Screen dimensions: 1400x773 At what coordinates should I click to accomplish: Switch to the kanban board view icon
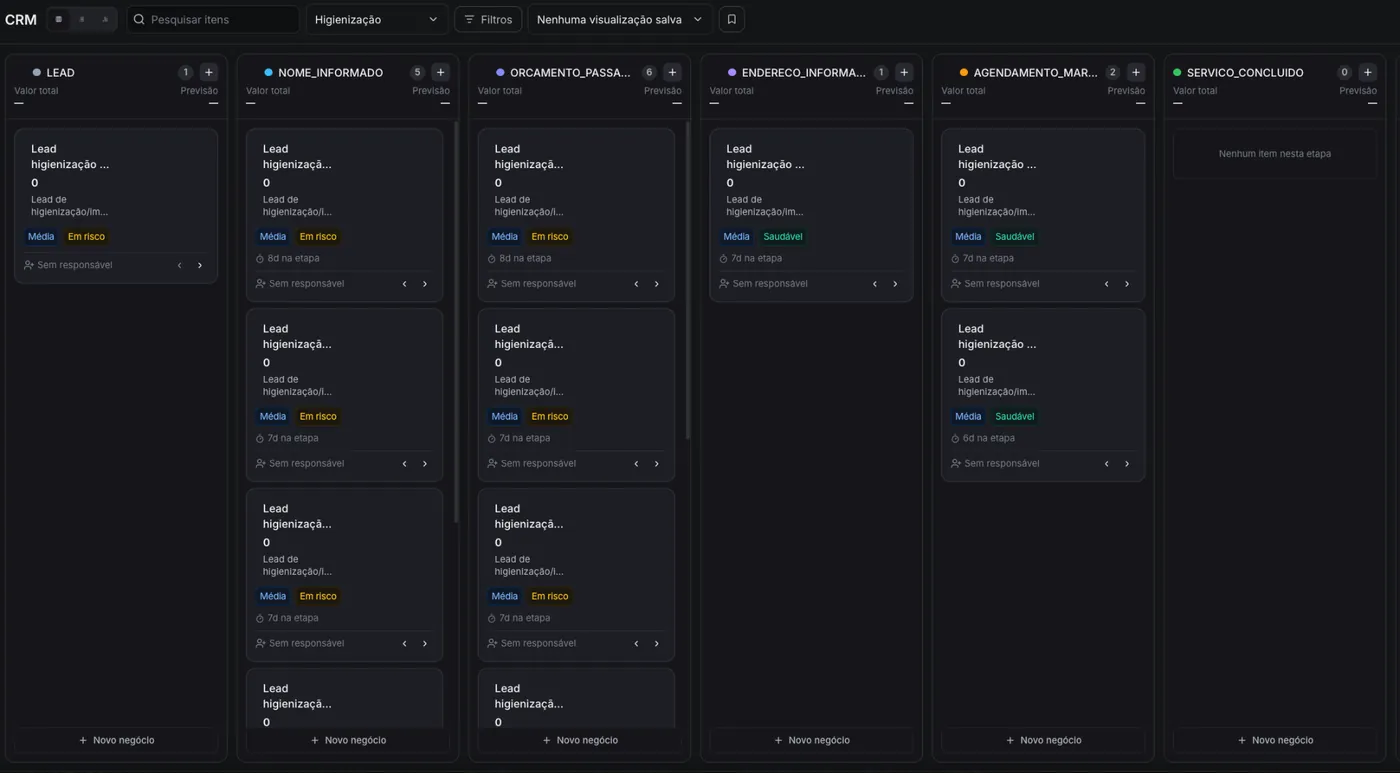pos(59,19)
